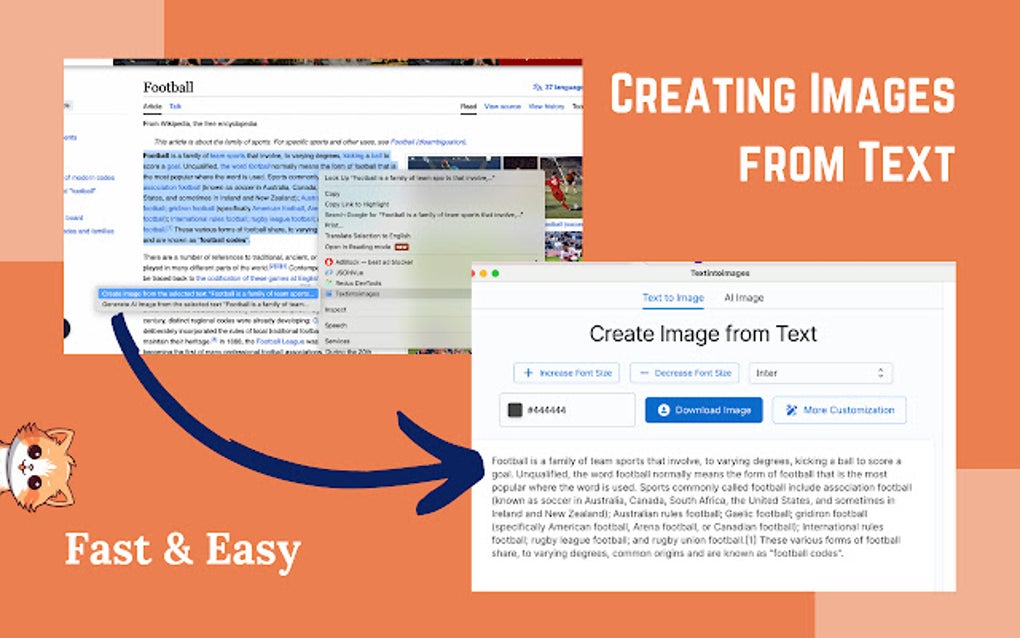Click the #444444 color swatch
Image resolution: width=1020 pixels, height=638 pixels.
[x=515, y=410]
